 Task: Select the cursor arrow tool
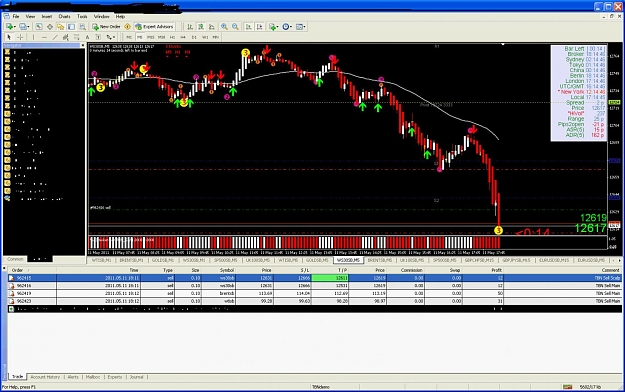pos(9,37)
